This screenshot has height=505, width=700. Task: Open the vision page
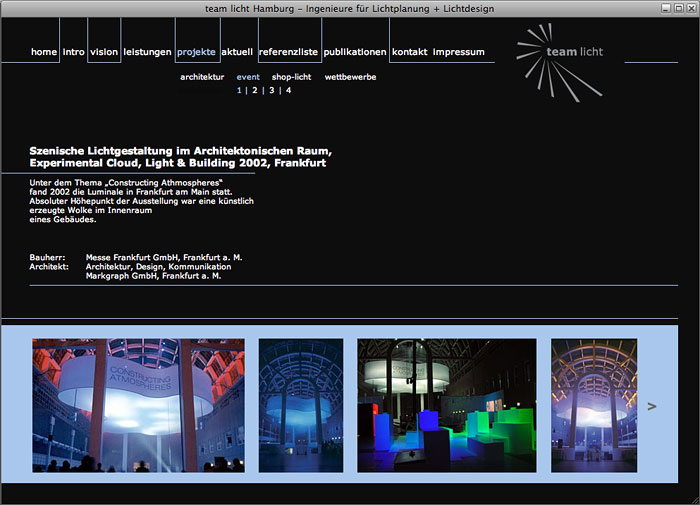104,52
